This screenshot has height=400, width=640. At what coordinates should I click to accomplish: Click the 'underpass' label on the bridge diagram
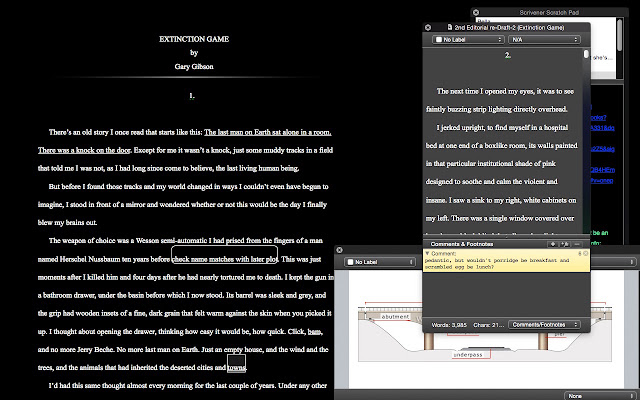tap(468, 355)
